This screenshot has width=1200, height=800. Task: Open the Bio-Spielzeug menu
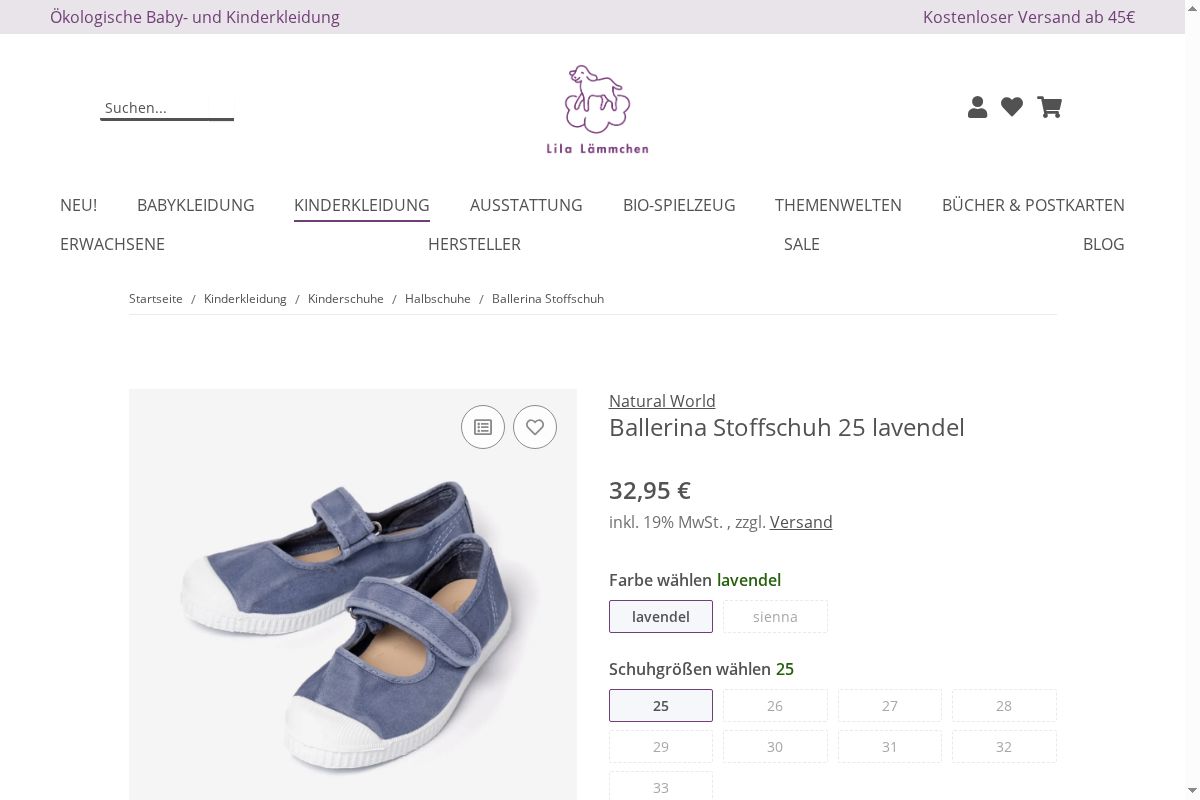click(x=679, y=205)
